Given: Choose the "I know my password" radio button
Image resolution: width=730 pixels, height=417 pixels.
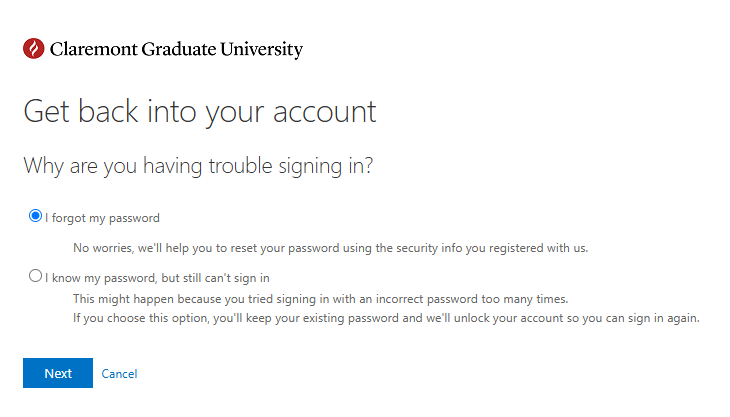Looking at the screenshot, I should coord(35,276).
